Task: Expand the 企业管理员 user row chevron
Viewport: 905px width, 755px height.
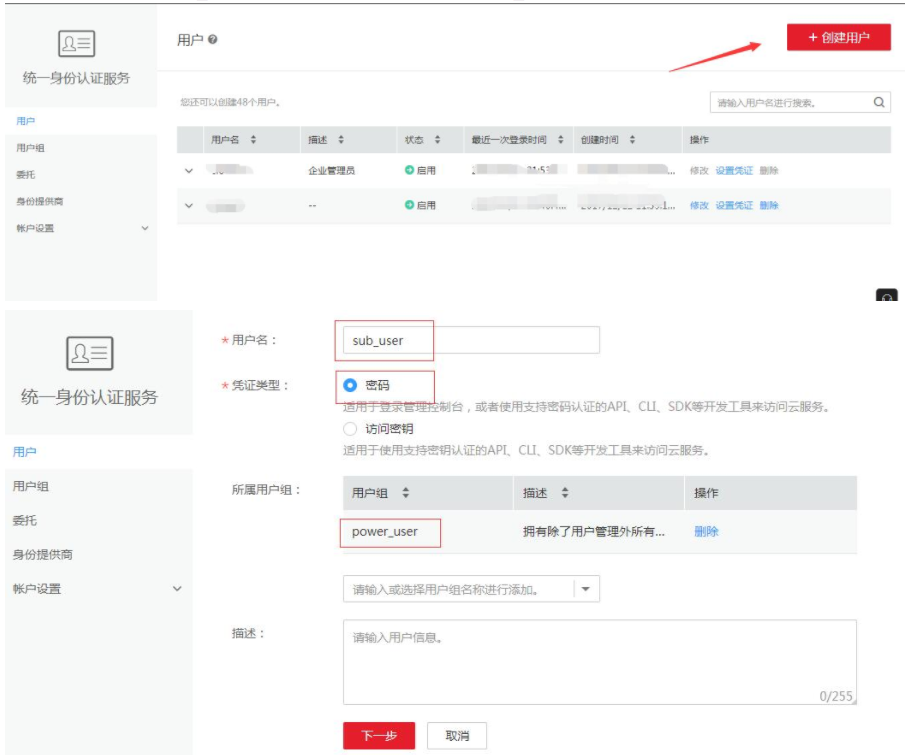Action: coord(189,171)
